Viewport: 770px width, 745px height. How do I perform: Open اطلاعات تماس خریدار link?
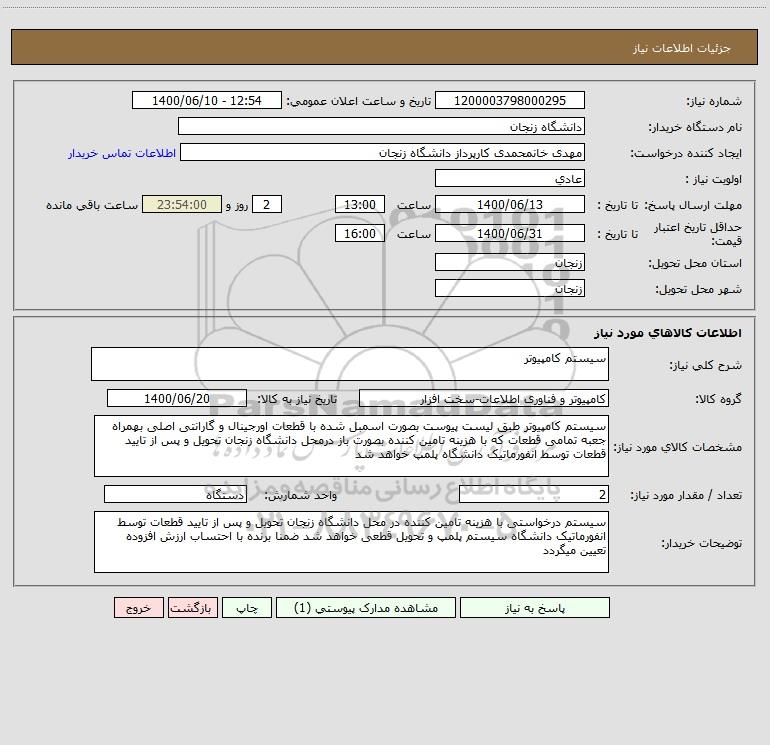[x=122, y=153]
